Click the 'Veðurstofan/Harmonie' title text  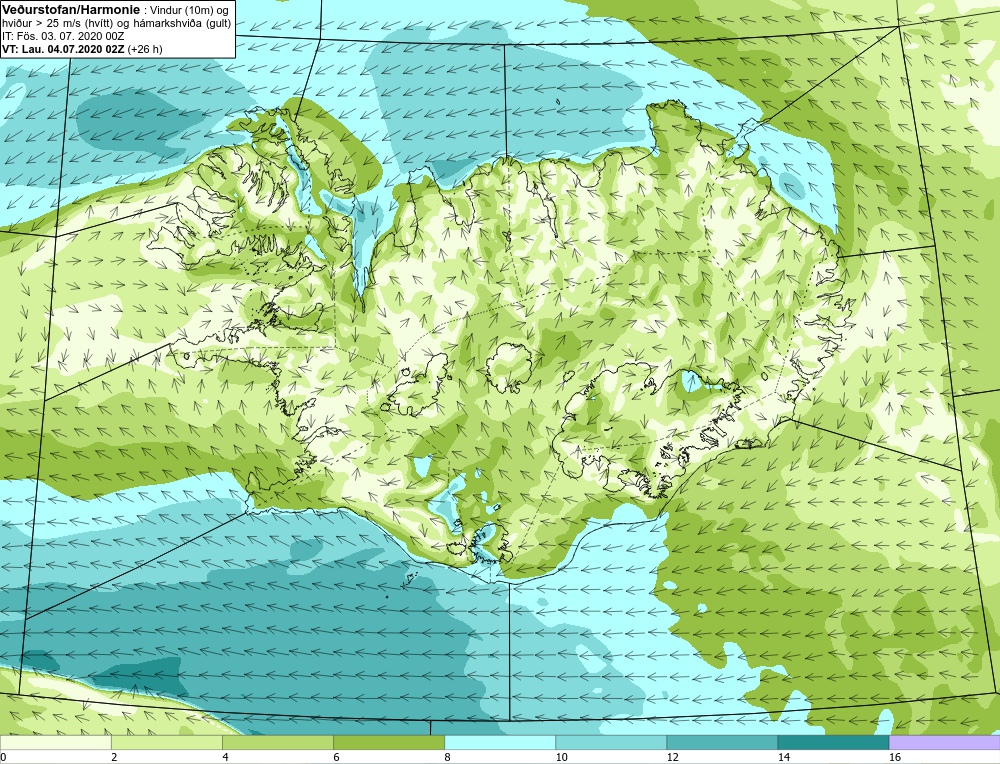point(69,10)
